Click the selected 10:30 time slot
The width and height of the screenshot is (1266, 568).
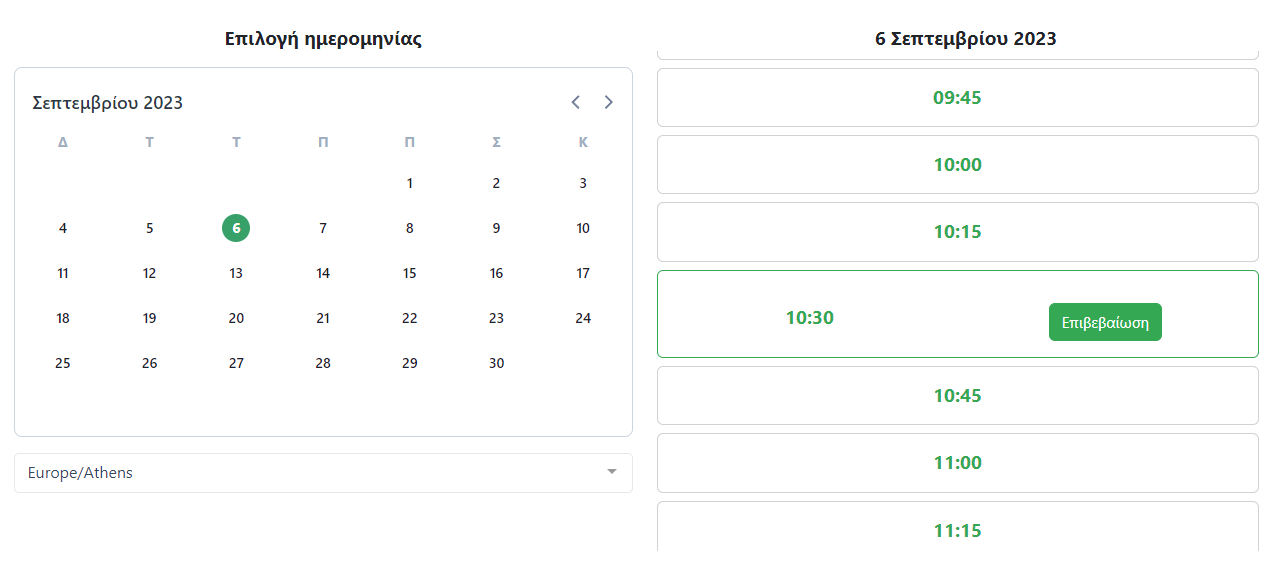tap(810, 318)
